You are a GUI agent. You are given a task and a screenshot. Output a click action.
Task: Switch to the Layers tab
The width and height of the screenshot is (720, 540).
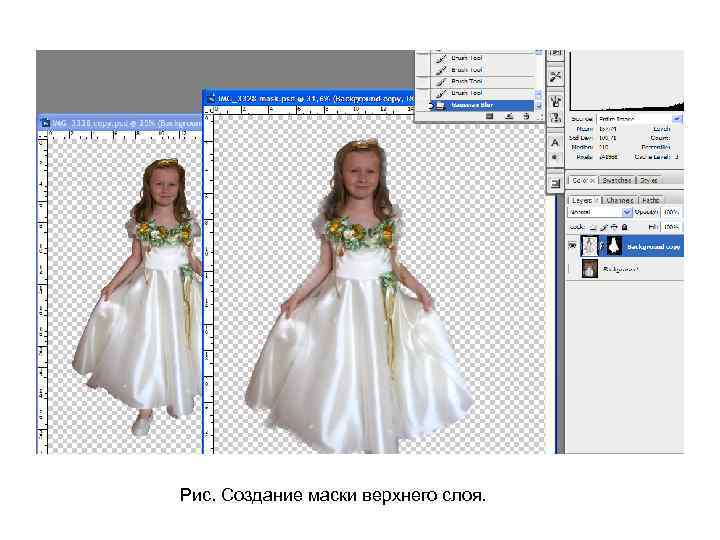coord(583,201)
